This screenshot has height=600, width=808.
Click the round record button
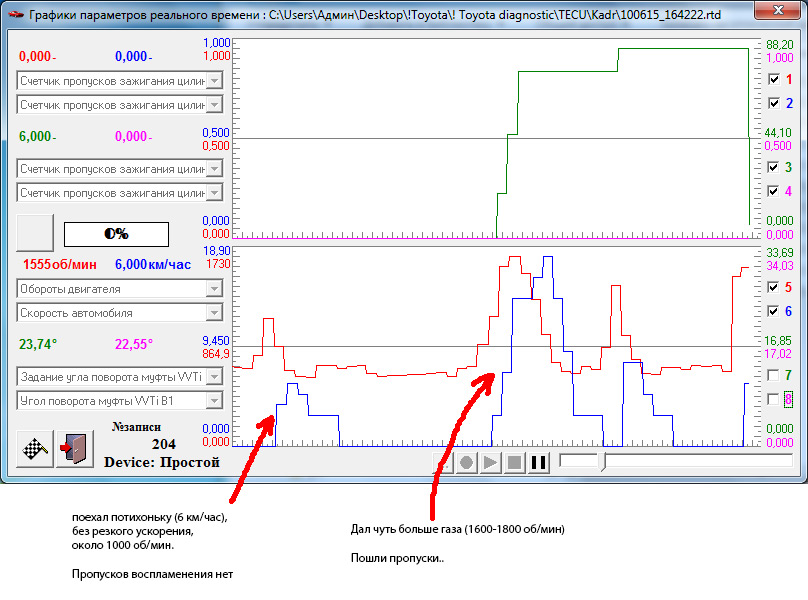tap(466, 462)
